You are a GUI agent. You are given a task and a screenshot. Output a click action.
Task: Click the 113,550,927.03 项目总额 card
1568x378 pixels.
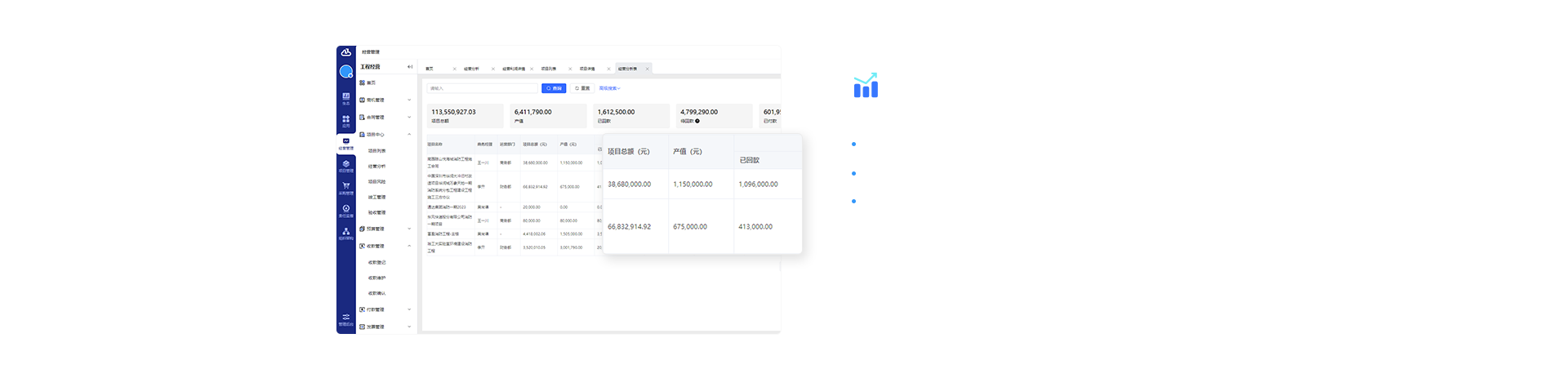pos(465,115)
